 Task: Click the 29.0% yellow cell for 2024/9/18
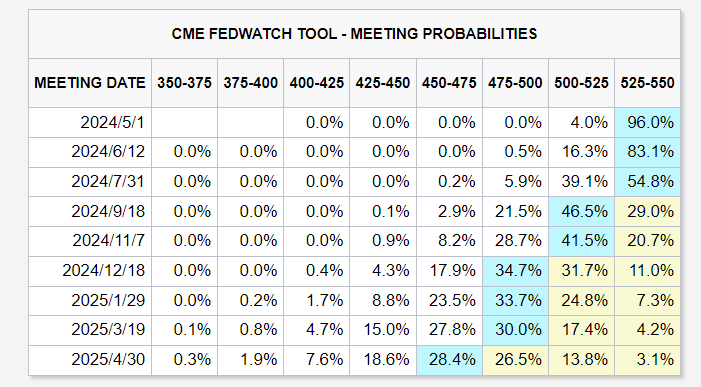click(x=647, y=211)
